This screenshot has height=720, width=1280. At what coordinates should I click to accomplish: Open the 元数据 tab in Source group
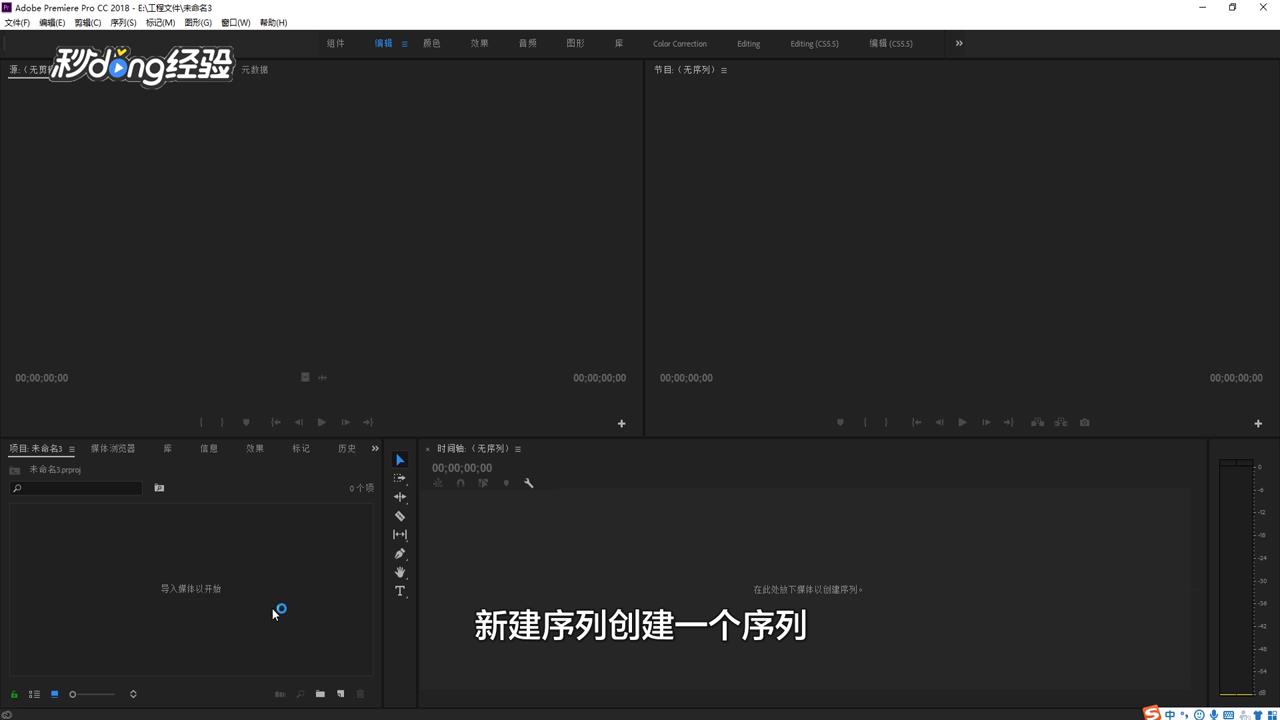pyautogui.click(x=254, y=70)
